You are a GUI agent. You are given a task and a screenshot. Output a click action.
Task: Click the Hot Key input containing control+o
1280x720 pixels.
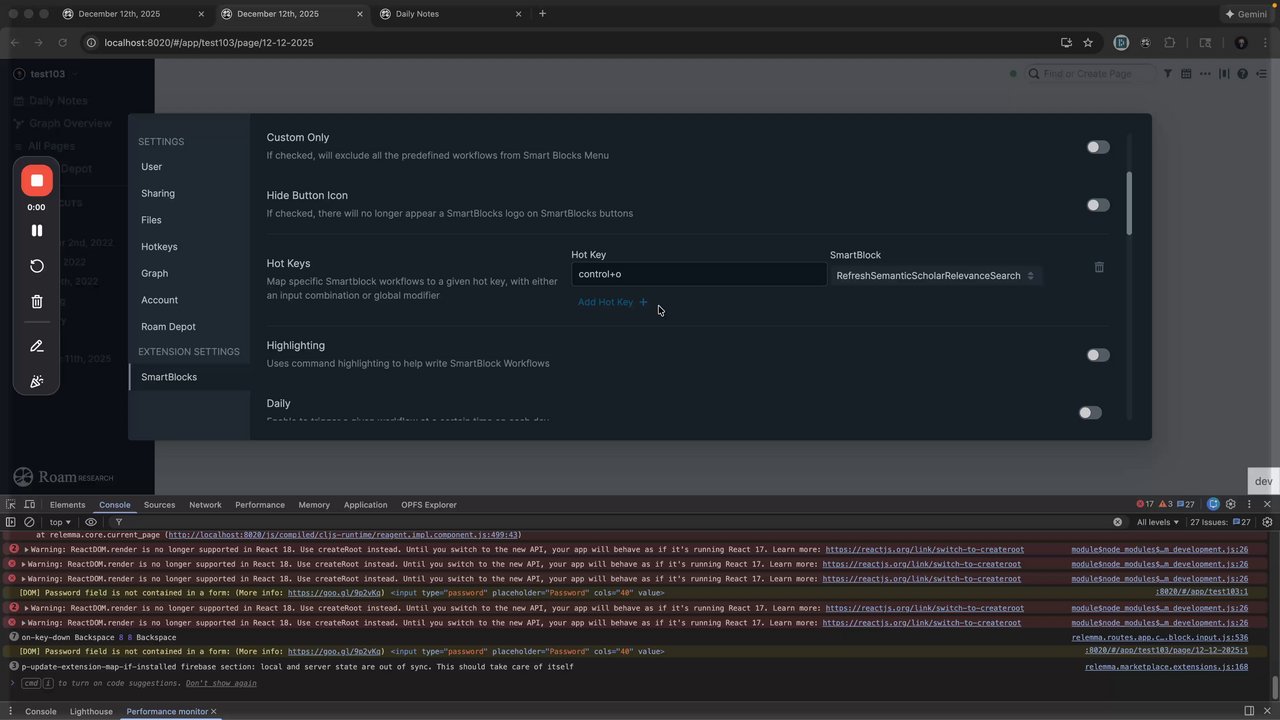click(699, 274)
